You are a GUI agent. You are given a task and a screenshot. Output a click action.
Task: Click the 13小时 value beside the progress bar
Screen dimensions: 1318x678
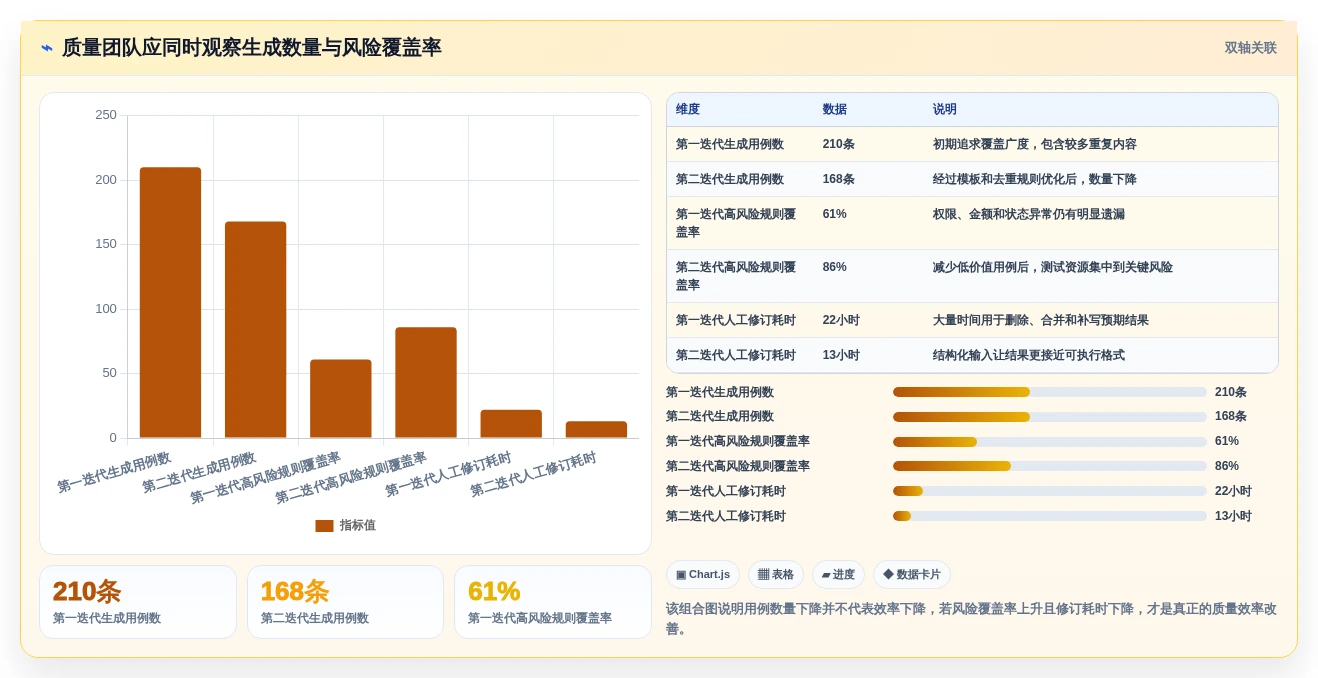1233,516
